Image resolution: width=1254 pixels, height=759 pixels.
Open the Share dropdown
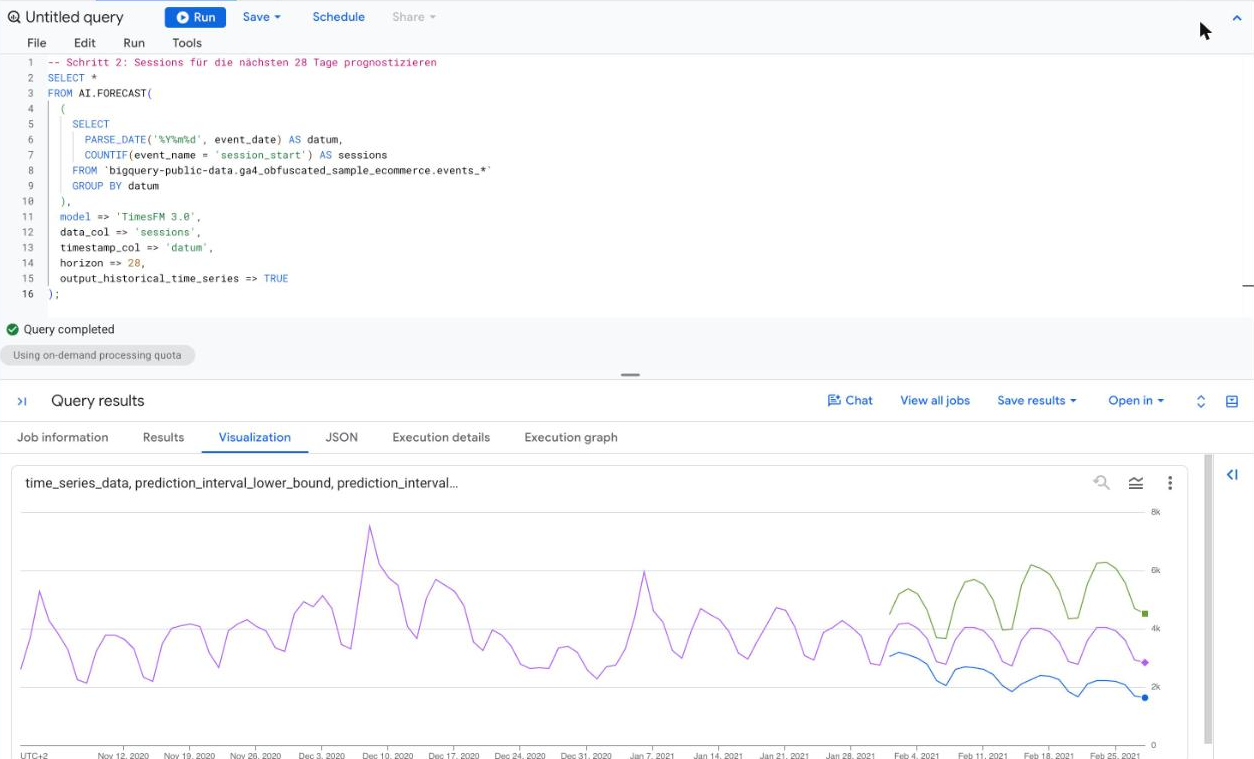click(x=413, y=17)
